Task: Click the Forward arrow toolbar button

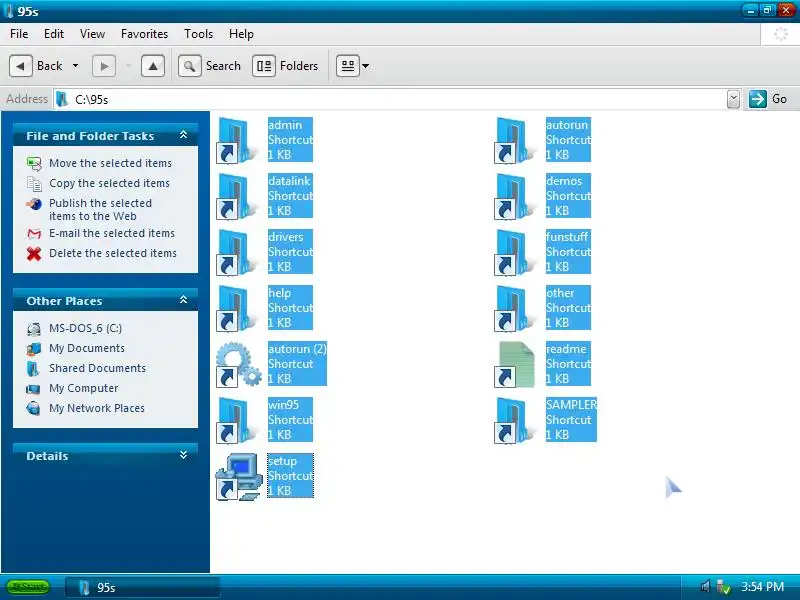Action: pos(104,66)
